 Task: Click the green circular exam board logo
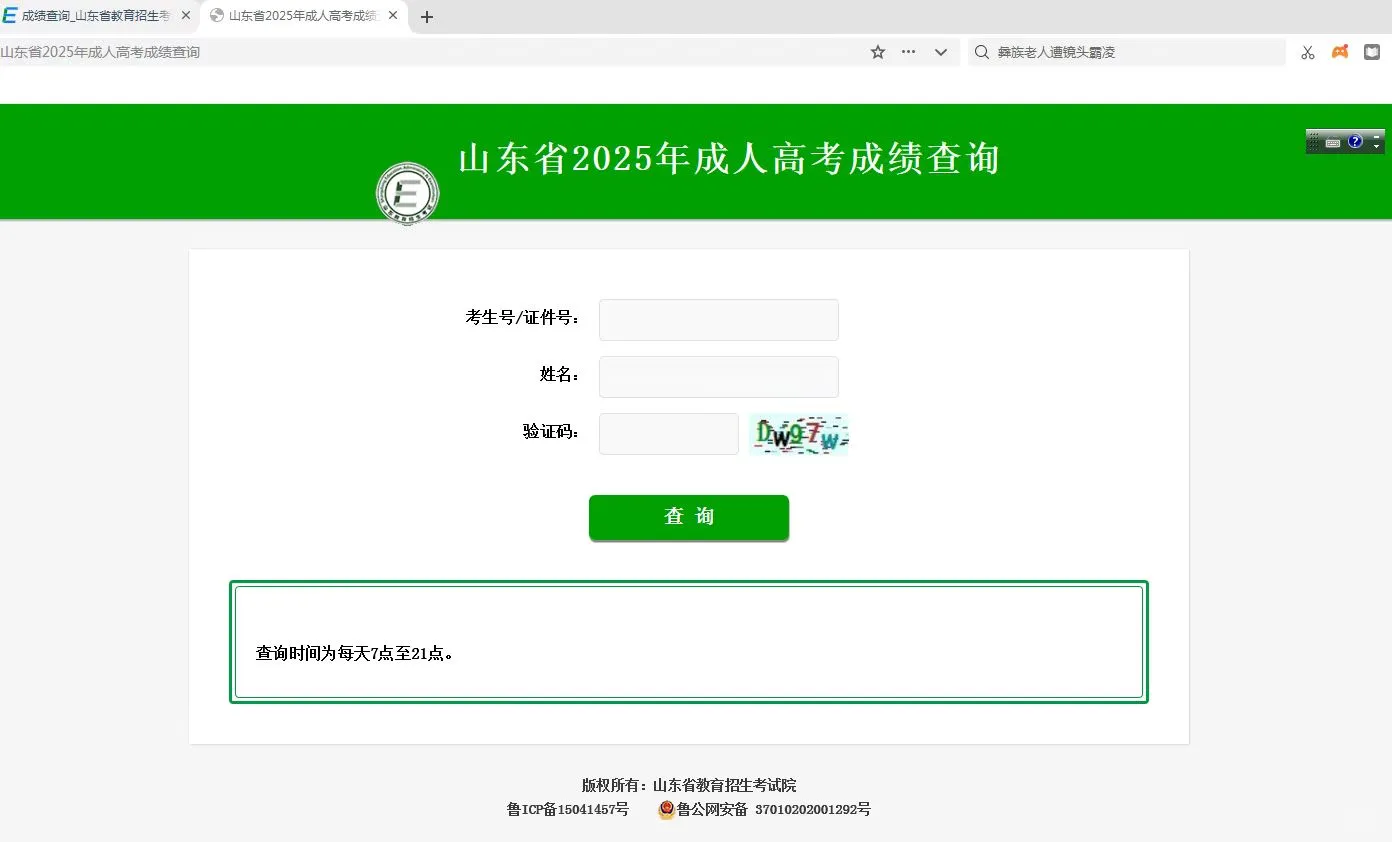(x=407, y=192)
